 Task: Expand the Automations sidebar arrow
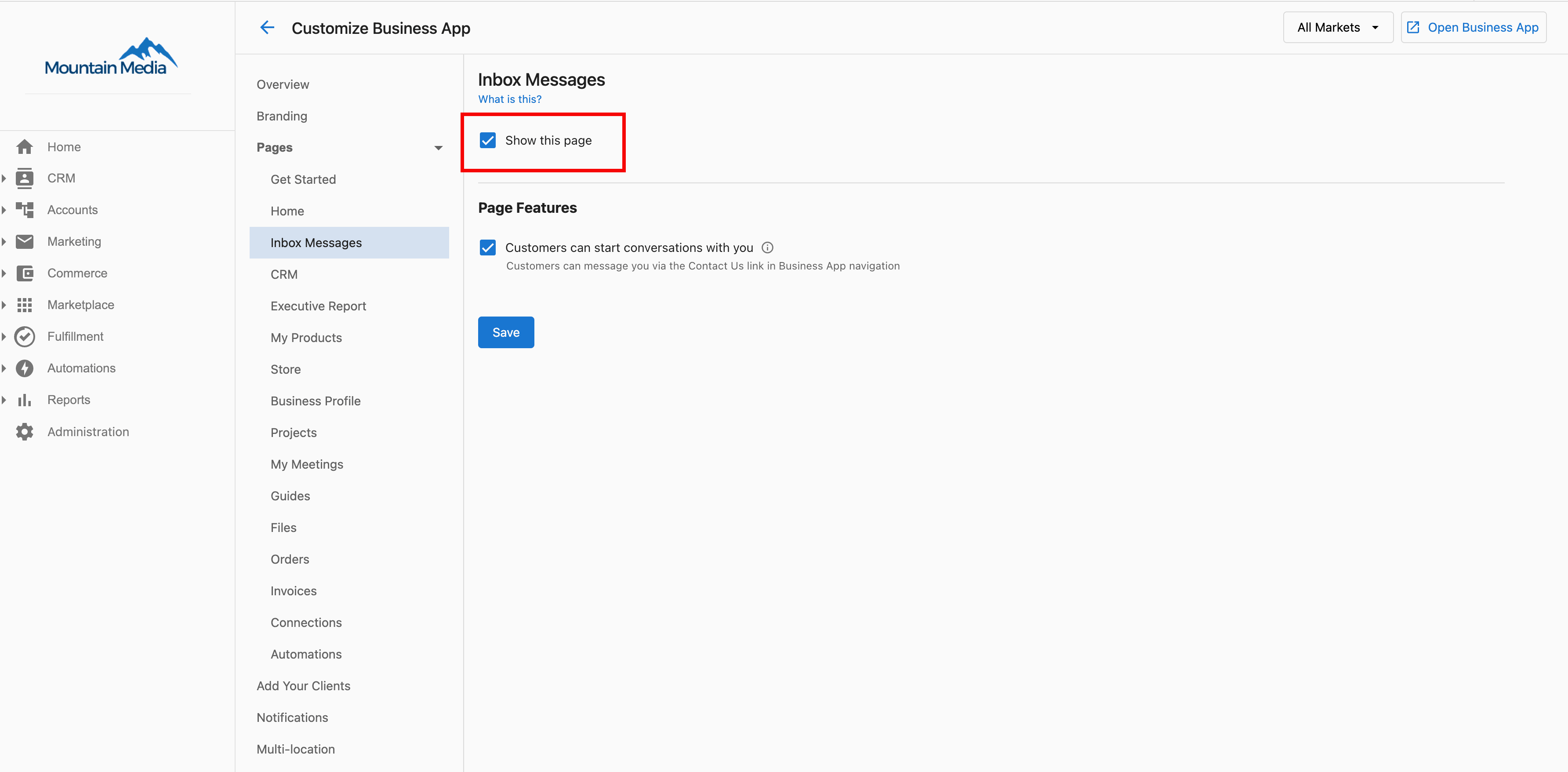click(x=4, y=368)
